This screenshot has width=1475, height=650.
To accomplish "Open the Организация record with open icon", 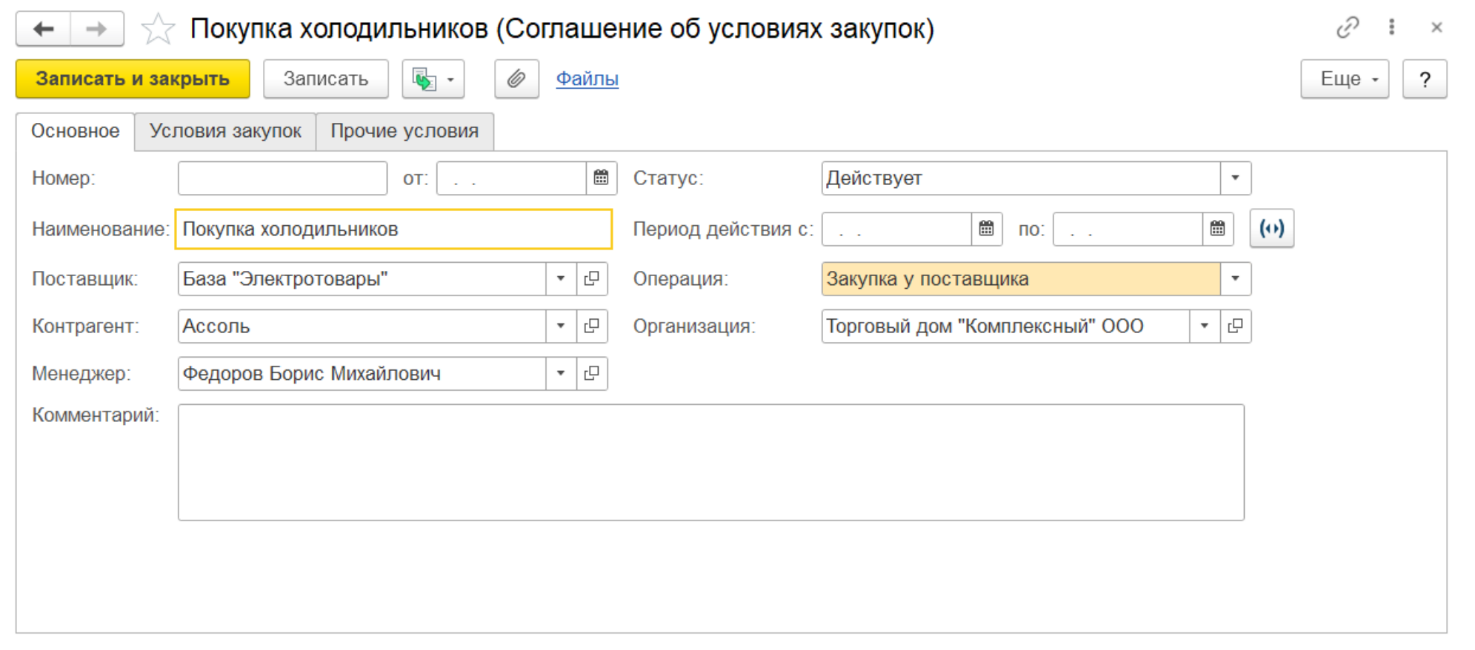I will 1236,326.
